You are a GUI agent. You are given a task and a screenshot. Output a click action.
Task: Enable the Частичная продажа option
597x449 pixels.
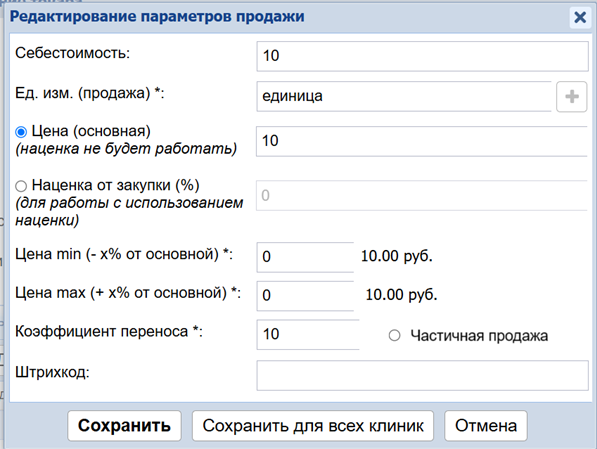point(394,336)
